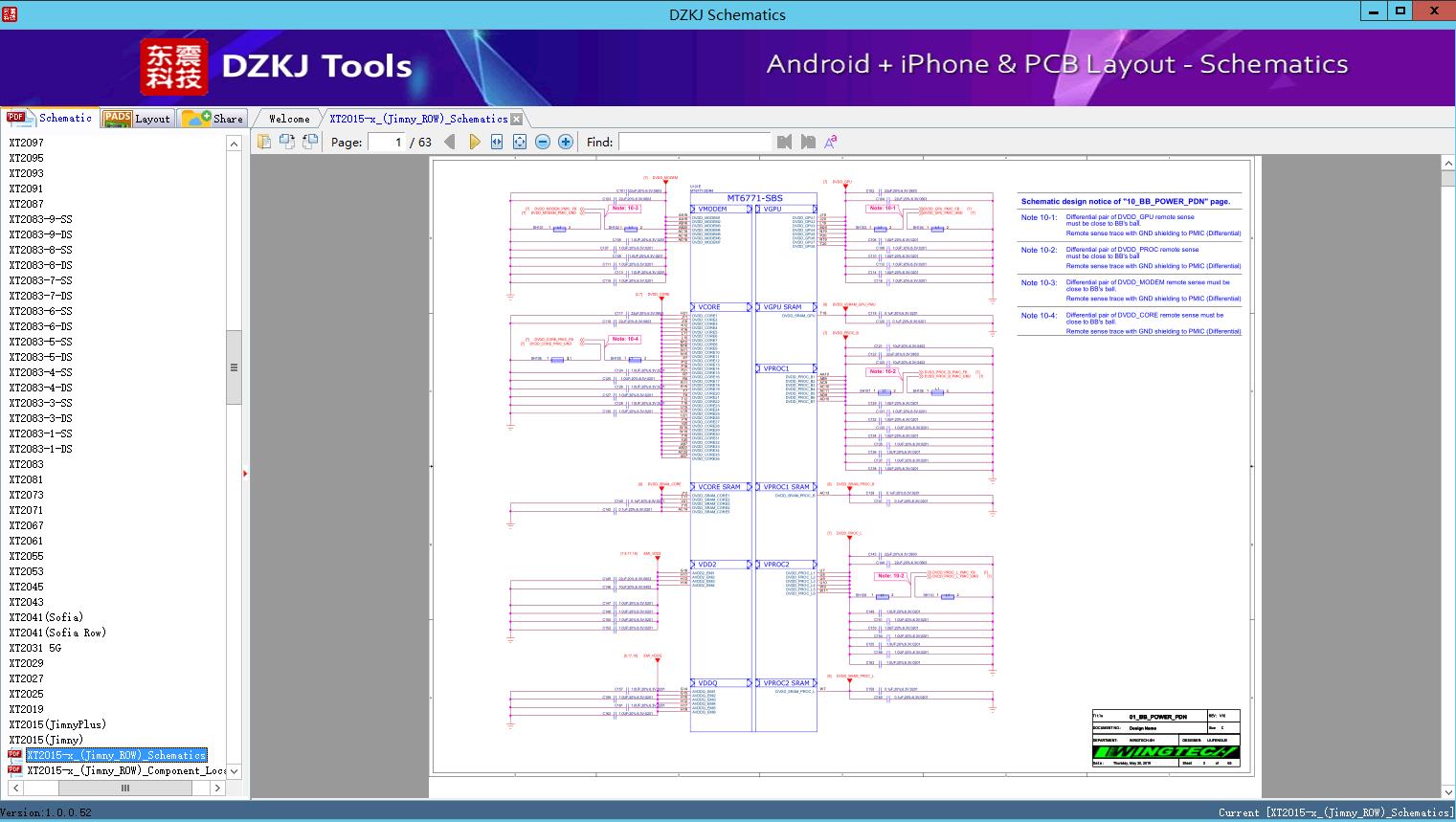This screenshot has width=1456, height=822.
Task: Click the find next icon
Action: point(808,142)
